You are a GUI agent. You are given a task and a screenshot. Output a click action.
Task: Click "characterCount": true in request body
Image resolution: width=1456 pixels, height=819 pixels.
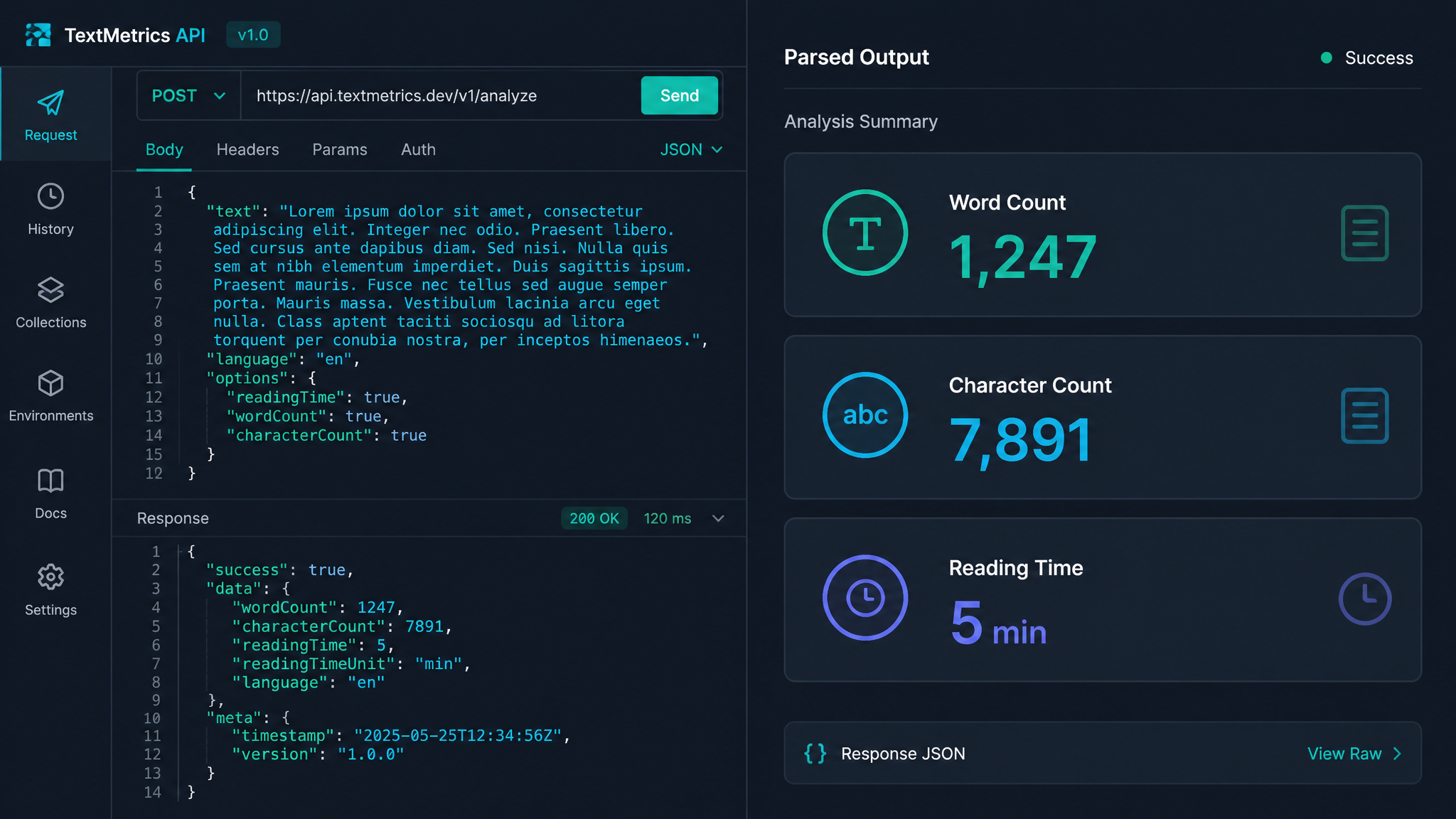tap(326, 435)
